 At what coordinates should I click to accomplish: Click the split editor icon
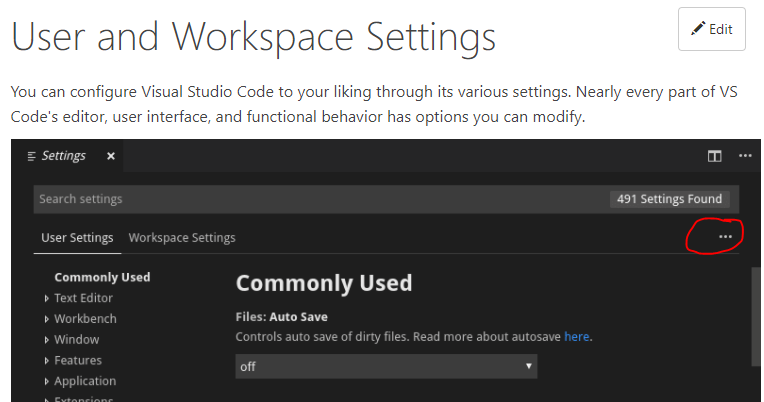coord(714,156)
